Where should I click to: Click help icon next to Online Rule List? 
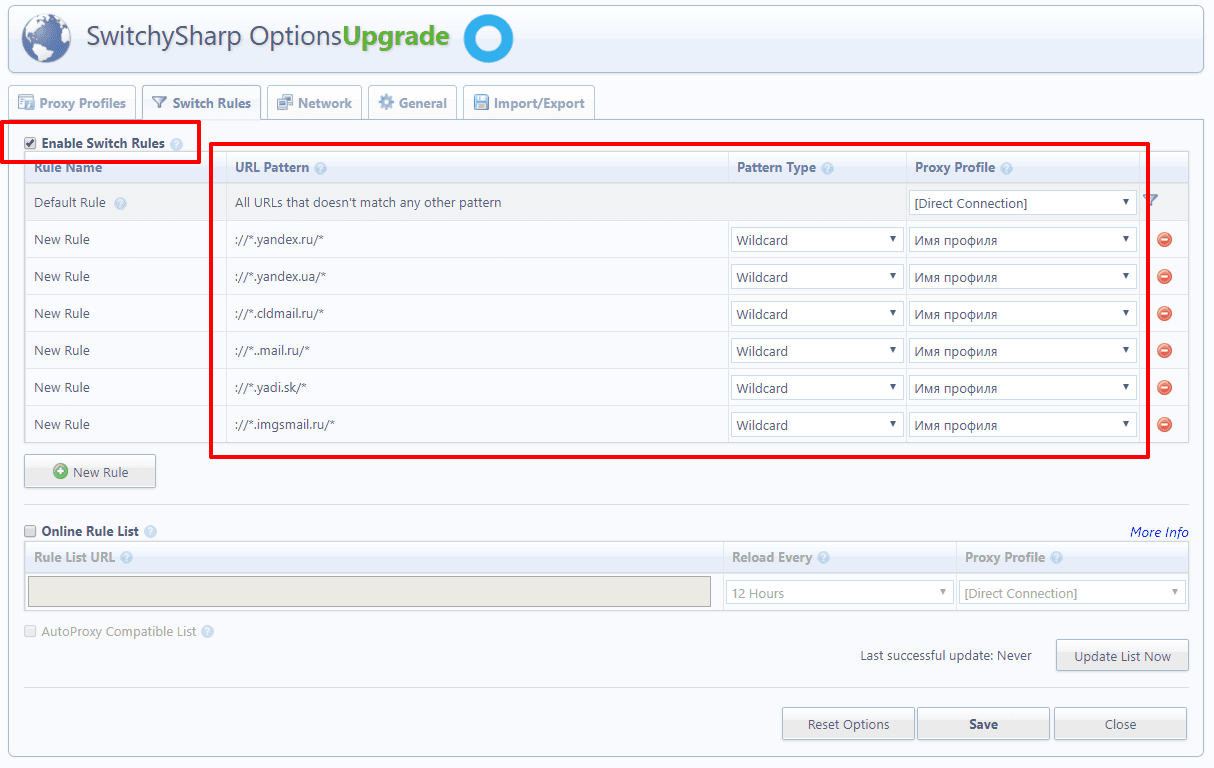pyautogui.click(x=150, y=532)
